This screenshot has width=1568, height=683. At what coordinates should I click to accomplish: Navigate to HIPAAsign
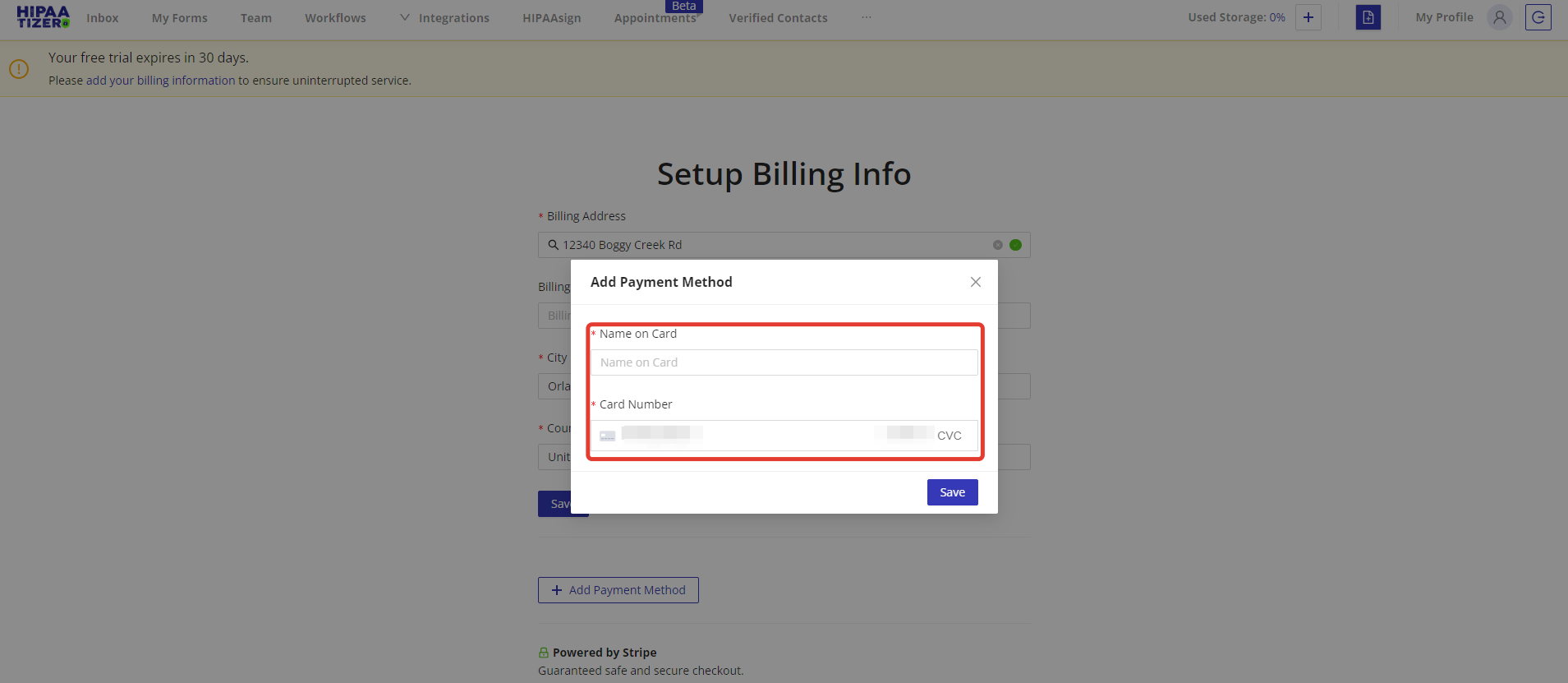click(x=551, y=18)
